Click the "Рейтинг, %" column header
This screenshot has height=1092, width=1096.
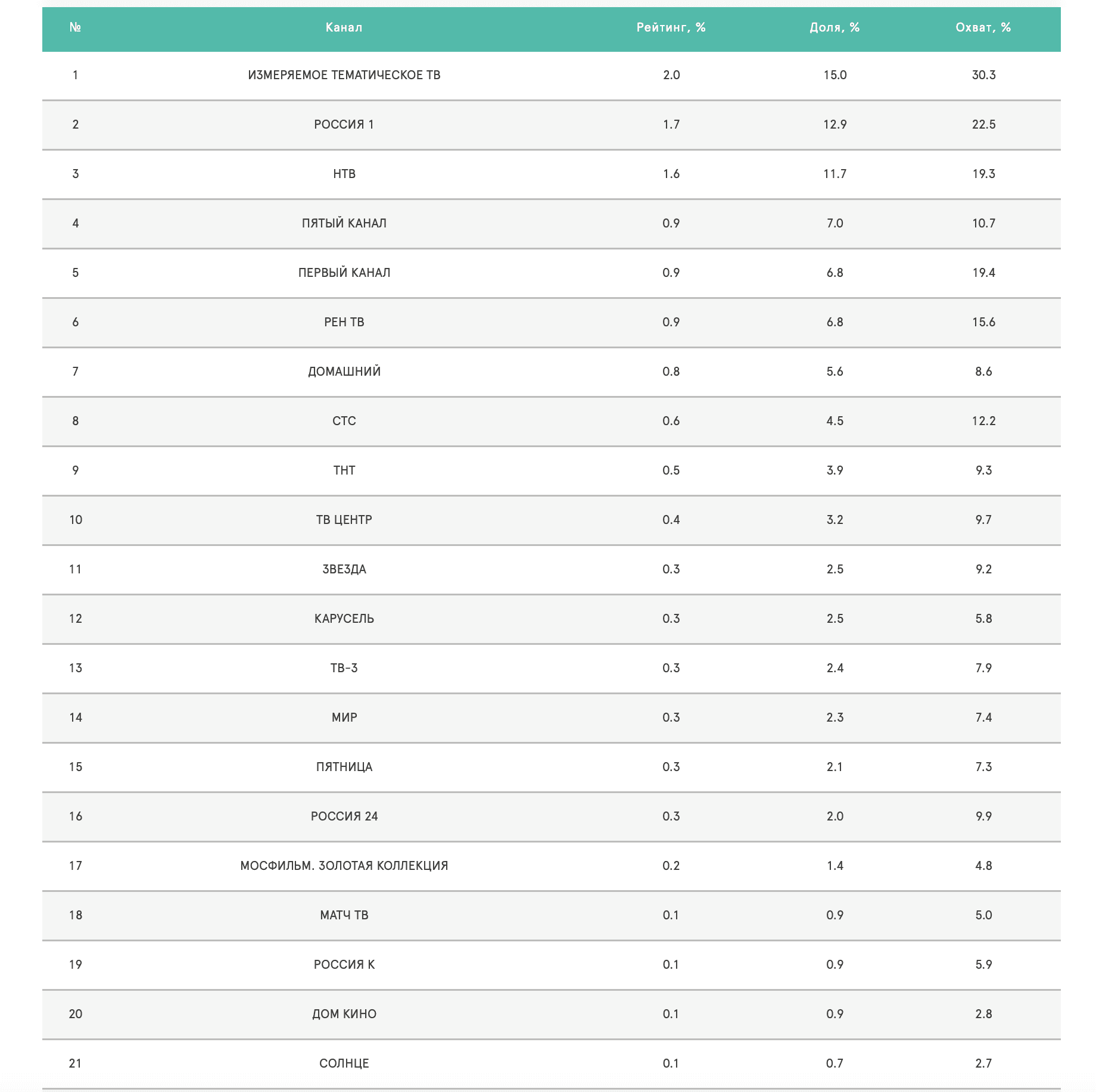[x=671, y=27]
